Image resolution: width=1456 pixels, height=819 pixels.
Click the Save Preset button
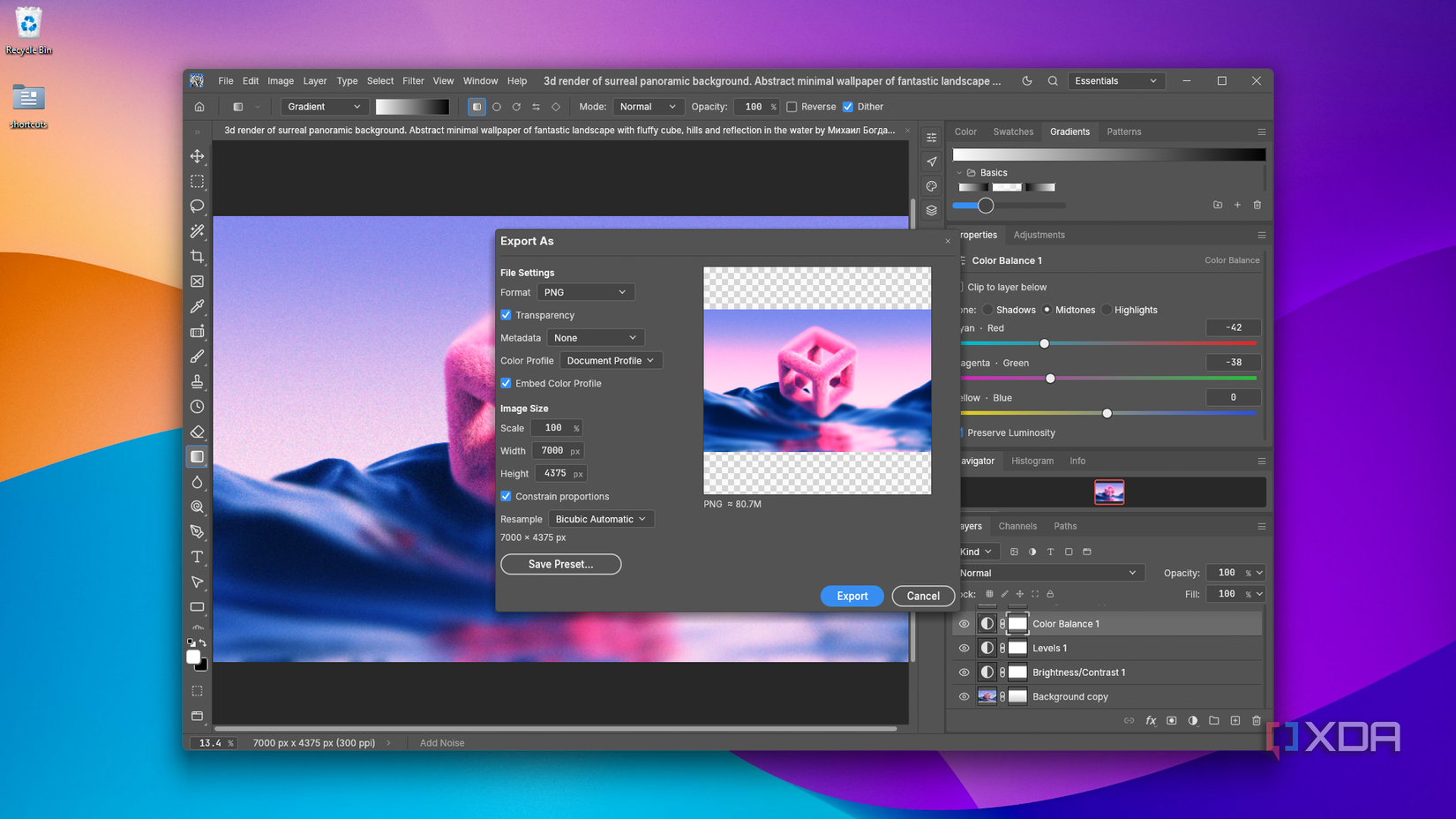point(560,564)
